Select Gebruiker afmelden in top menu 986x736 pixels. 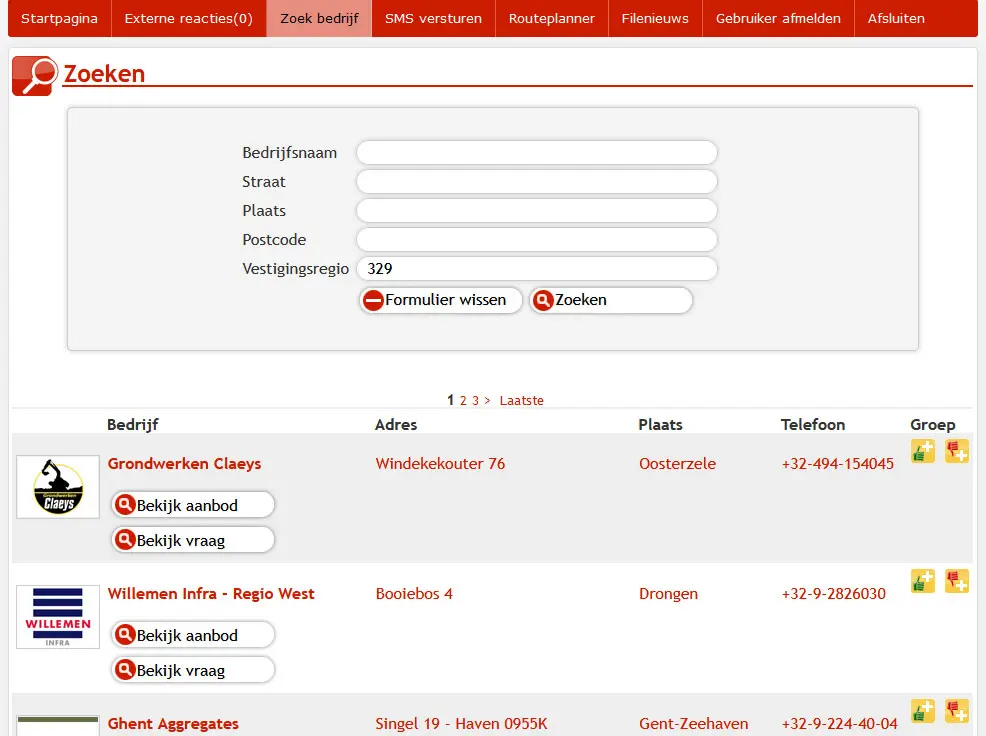tap(778, 18)
